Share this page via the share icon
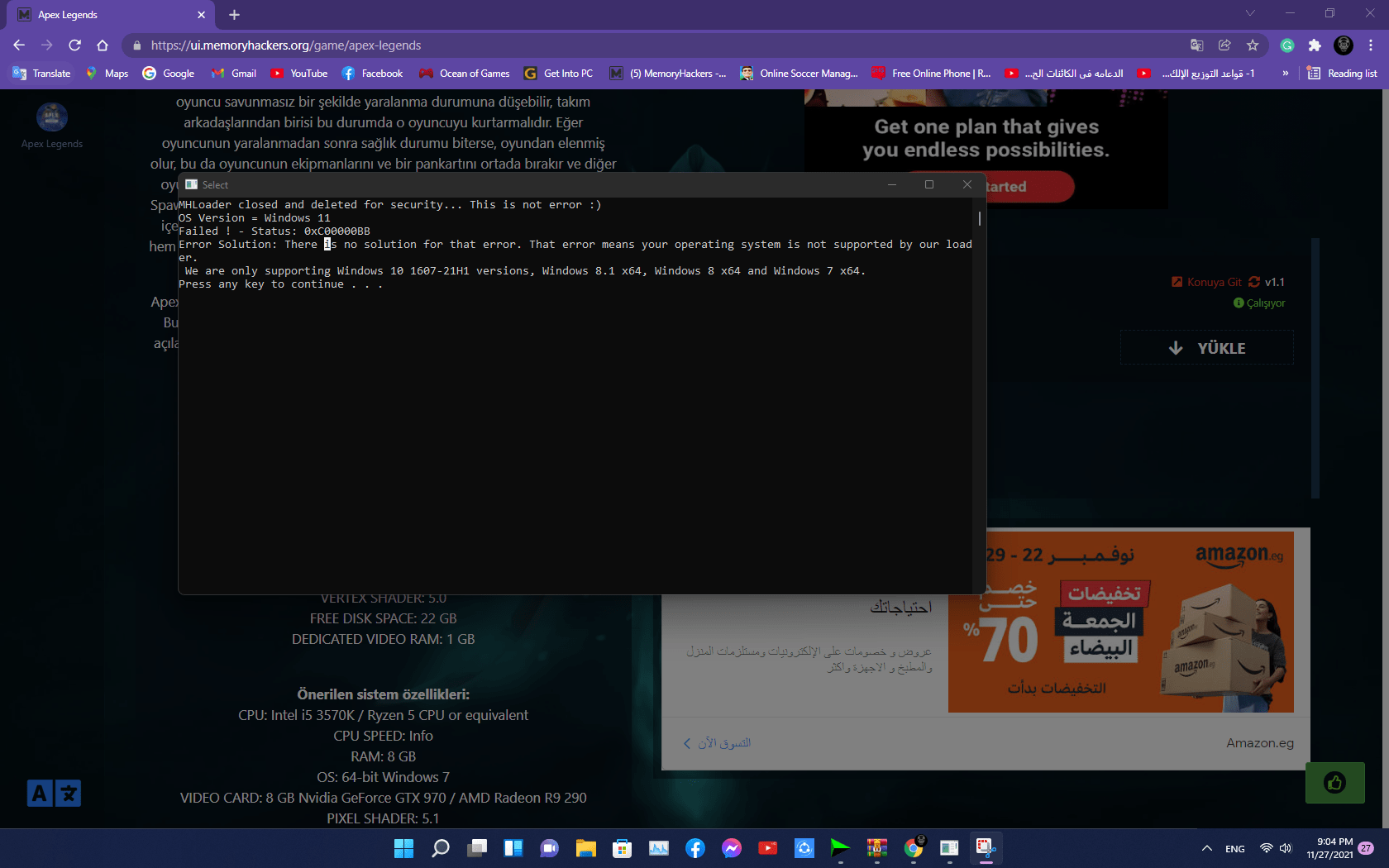 point(1224,45)
